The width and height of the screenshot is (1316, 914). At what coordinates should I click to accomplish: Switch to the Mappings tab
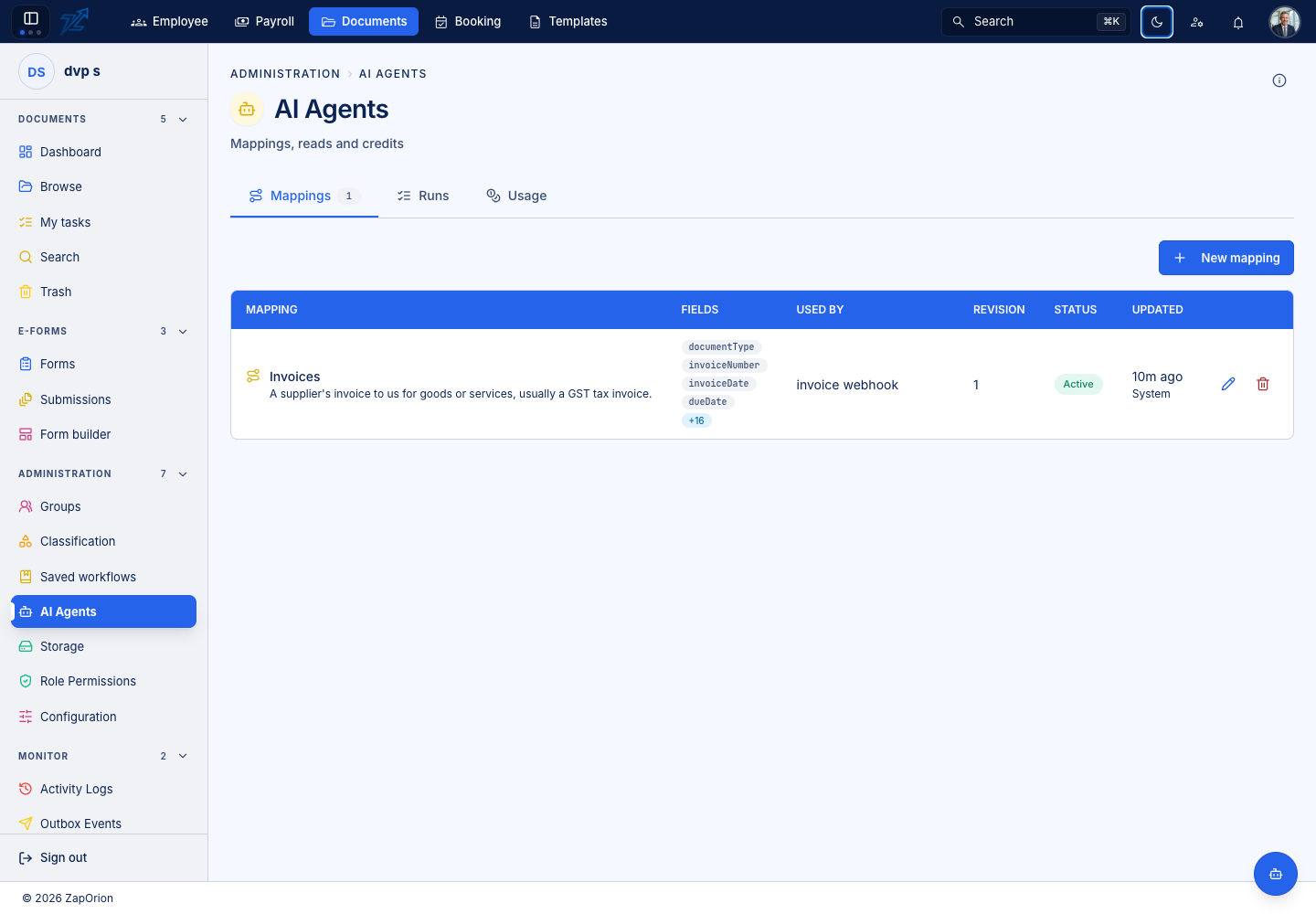click(x=304, y=196)
